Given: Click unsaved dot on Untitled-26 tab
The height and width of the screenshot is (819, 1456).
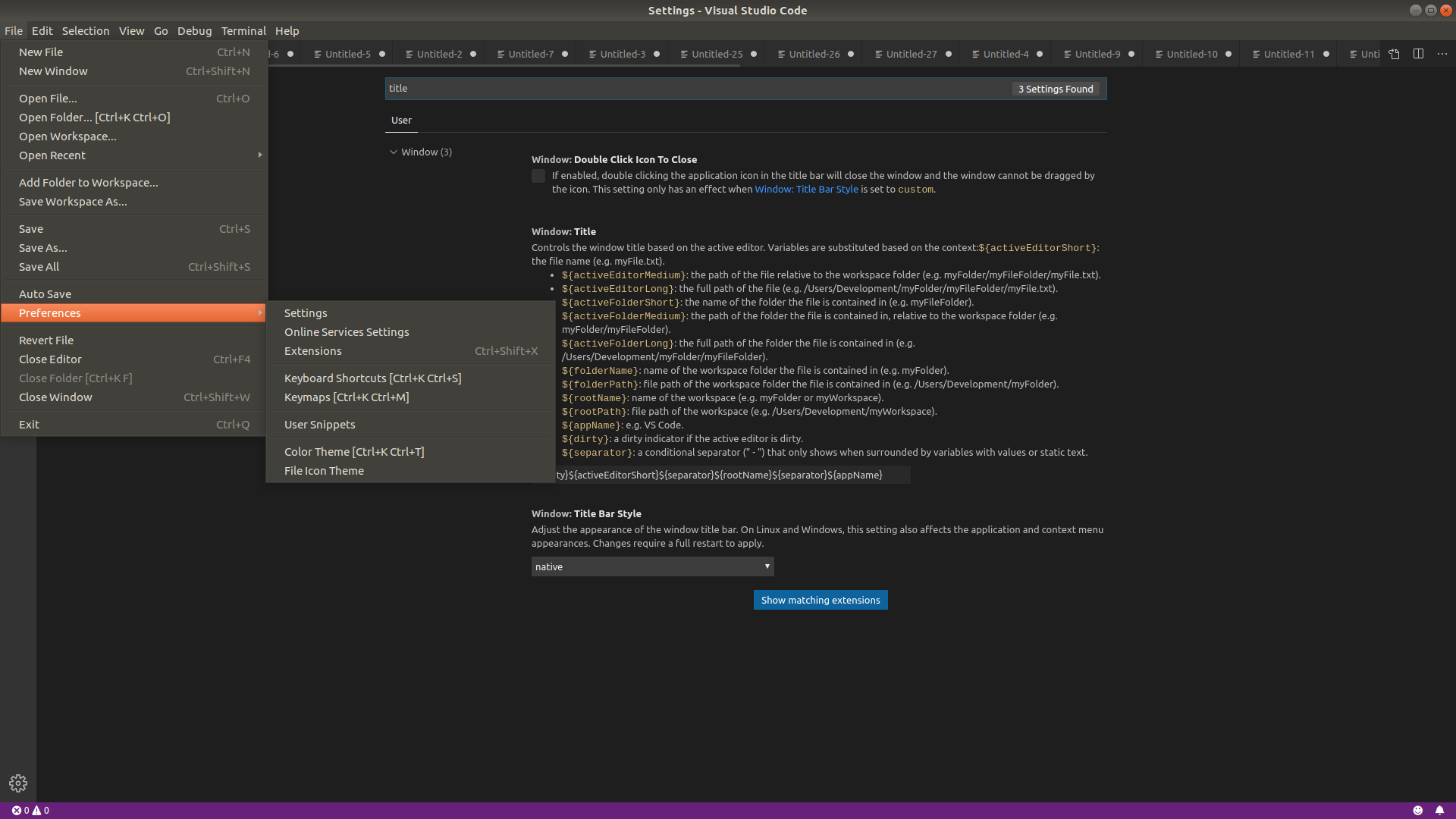Looking at the screenshot, I should 851,54.
